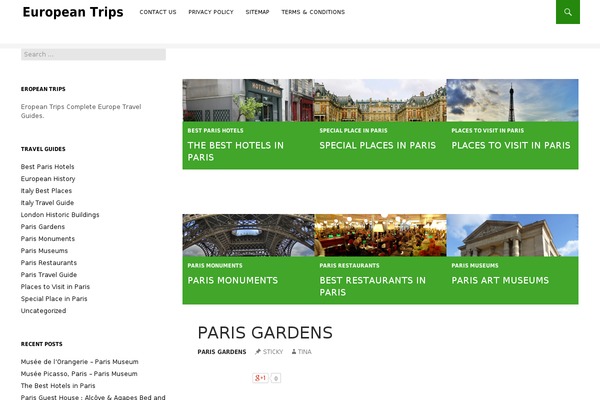Click the share count bubble beside +1
The image size is (600, 400).
276,378
